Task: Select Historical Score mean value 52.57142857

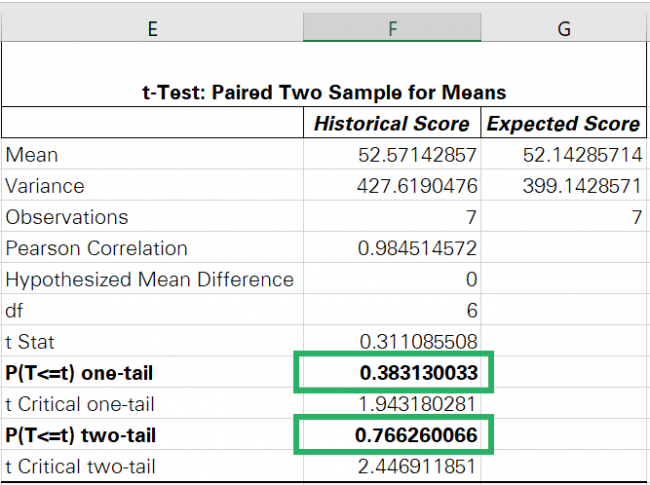Action: [418, 155]
